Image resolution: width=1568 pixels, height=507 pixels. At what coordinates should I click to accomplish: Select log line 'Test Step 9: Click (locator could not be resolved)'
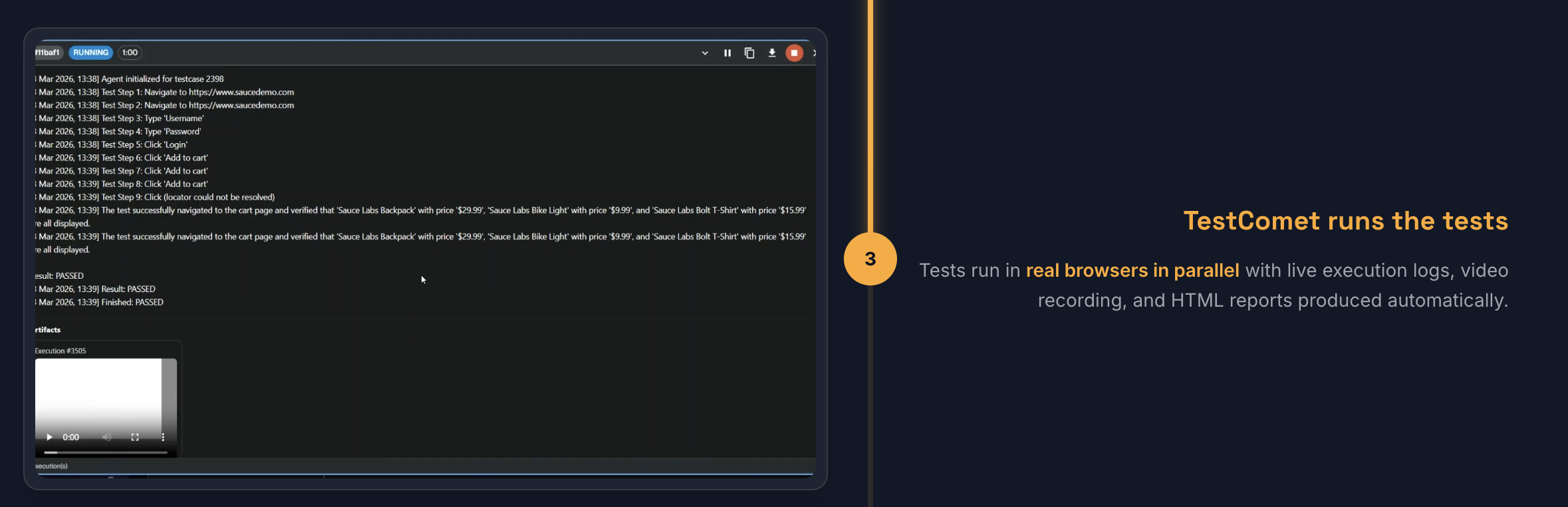[155, 197]
